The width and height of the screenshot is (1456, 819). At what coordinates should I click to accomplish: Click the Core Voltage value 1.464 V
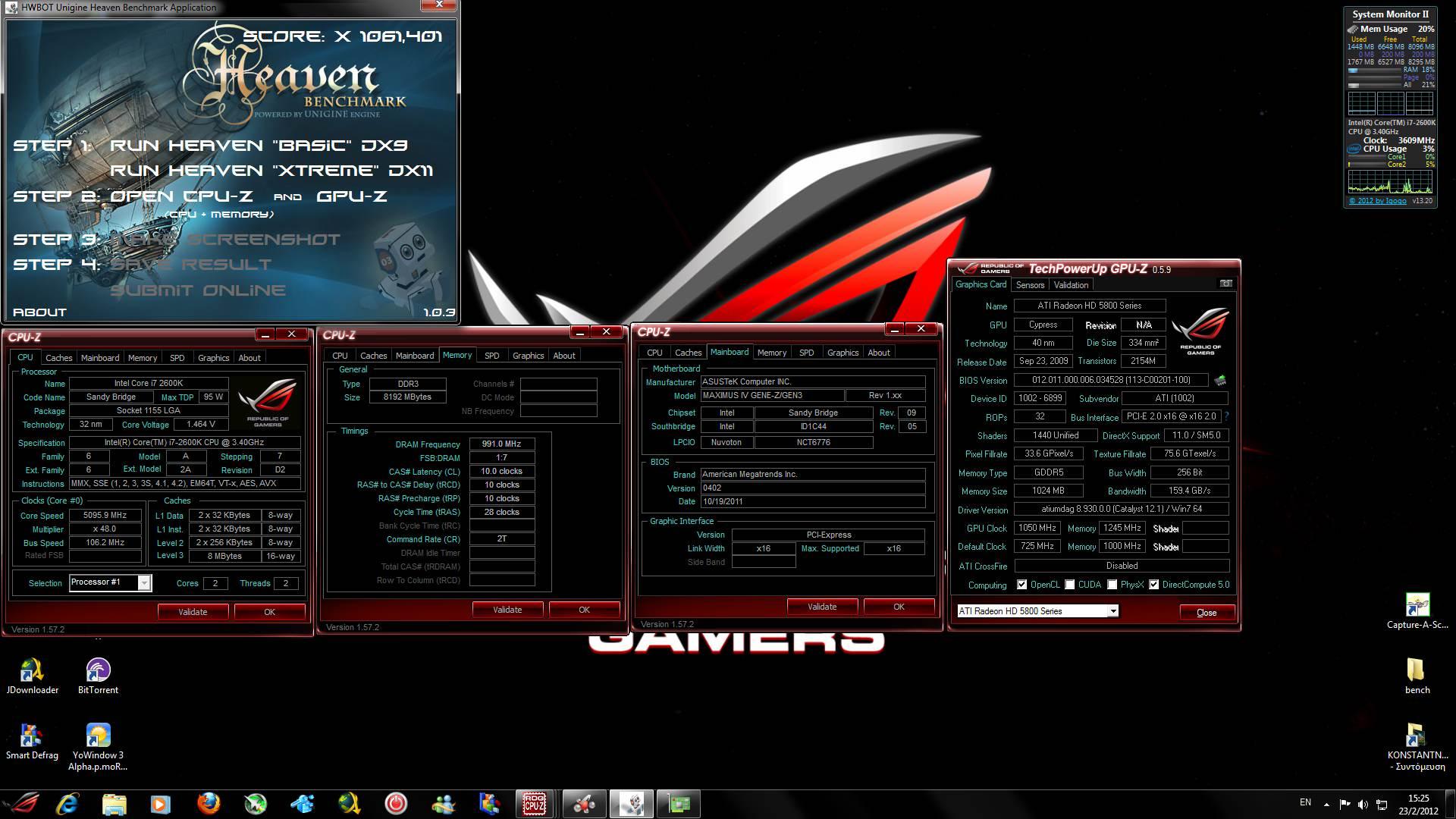[201, 425]
